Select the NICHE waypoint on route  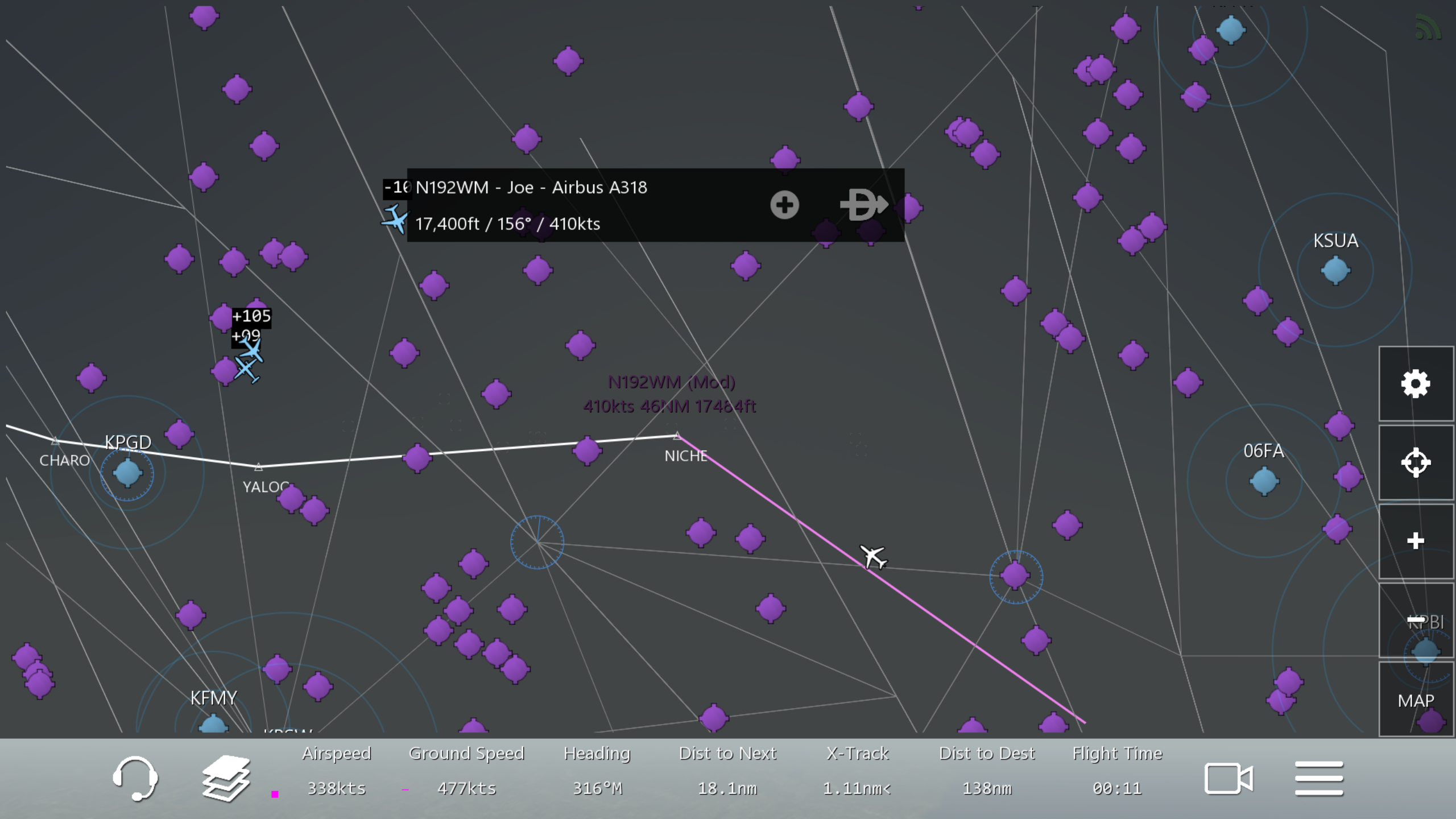(x=677, y=437)
